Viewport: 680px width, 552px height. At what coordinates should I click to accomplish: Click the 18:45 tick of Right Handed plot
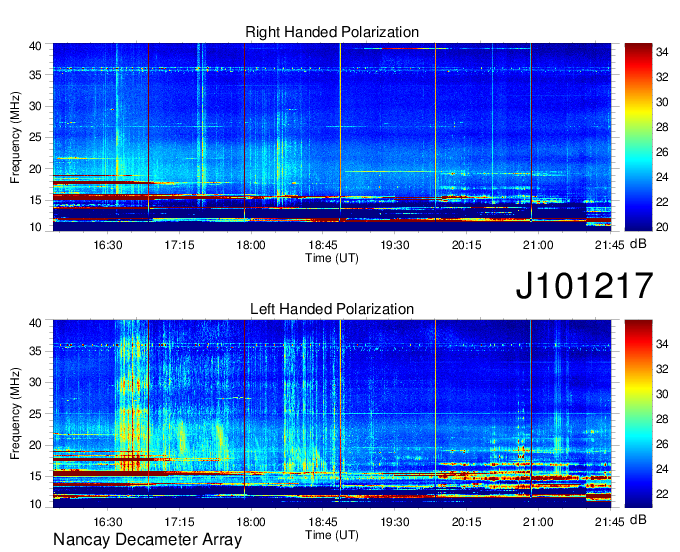pos(323,245)
